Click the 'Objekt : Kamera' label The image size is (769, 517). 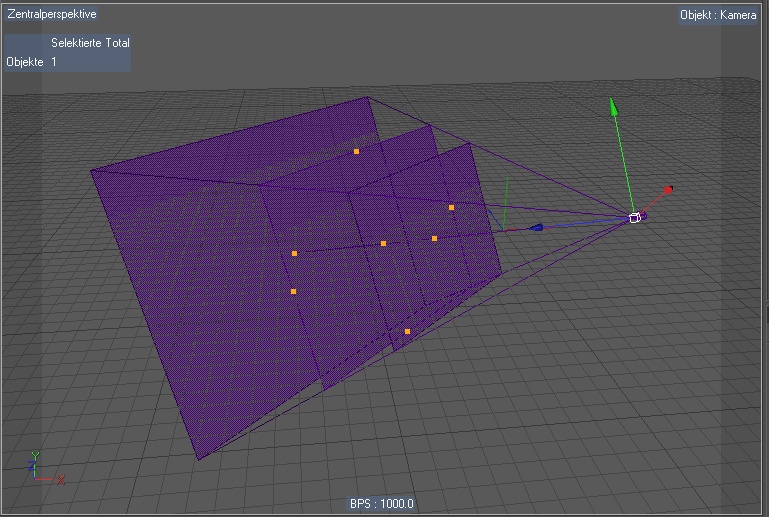[x=718, y=15]
